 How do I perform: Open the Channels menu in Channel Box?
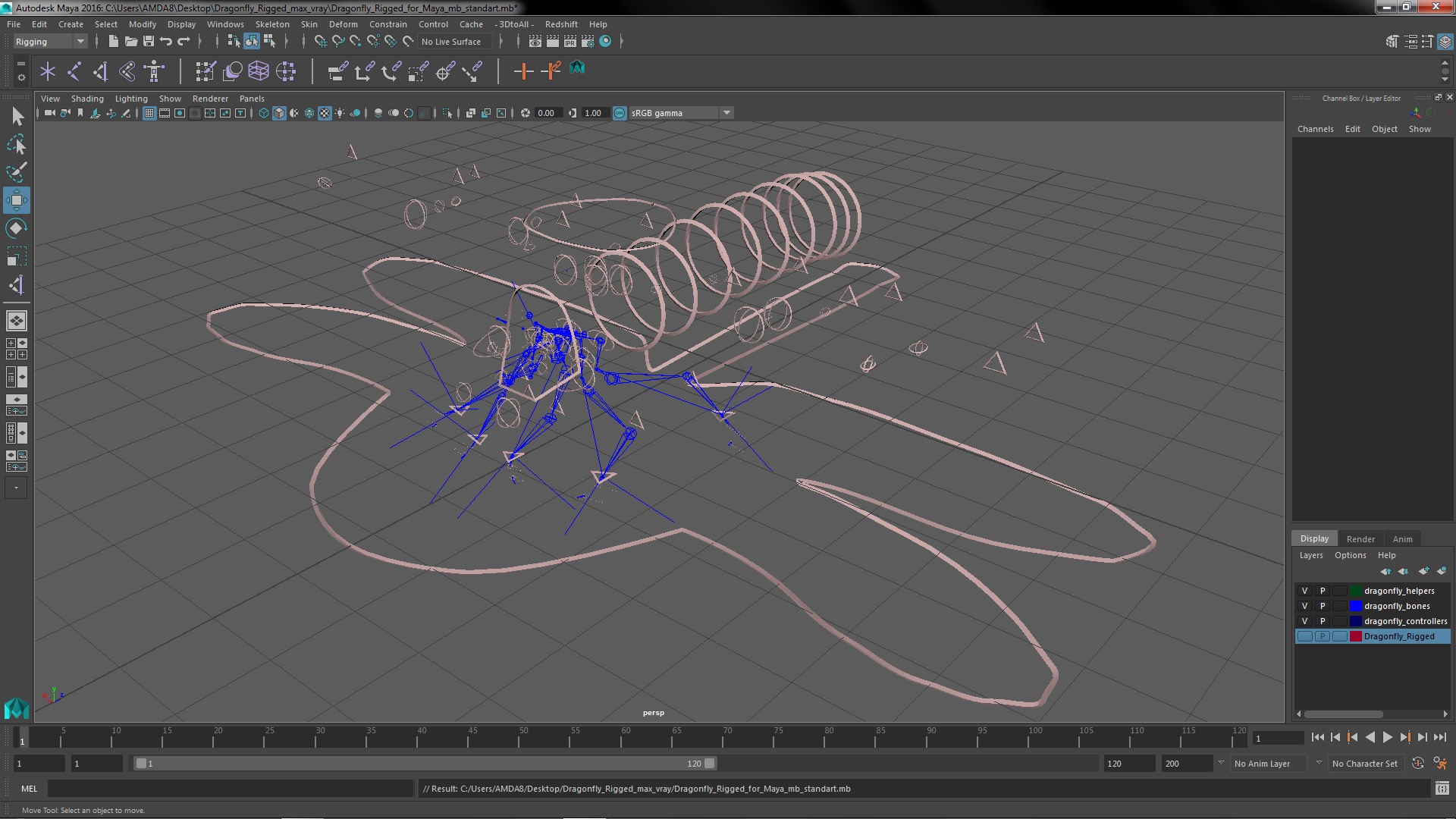1315,129
